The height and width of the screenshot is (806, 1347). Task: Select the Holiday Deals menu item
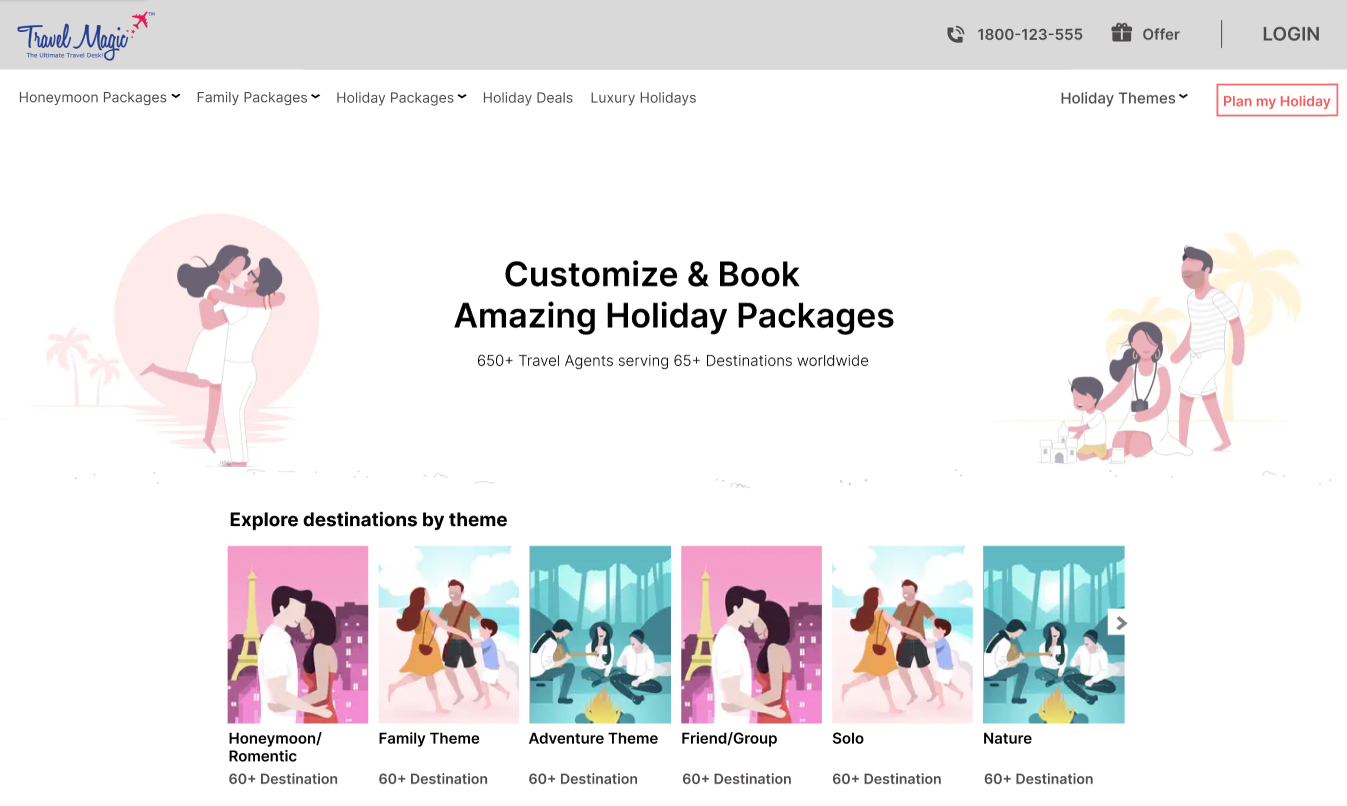click(527, 97)
